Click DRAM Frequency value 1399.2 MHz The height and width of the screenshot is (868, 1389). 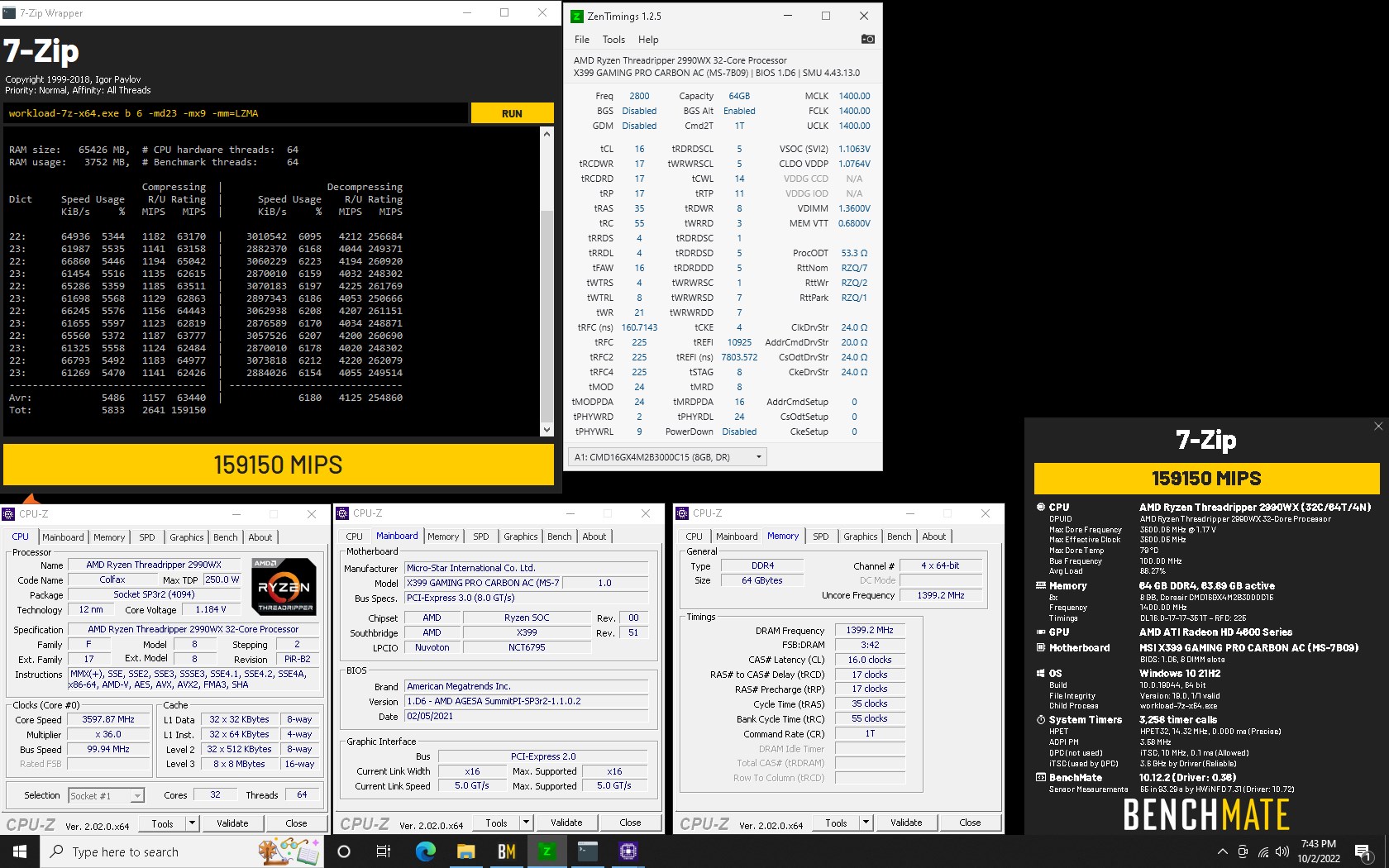[870, 630]
